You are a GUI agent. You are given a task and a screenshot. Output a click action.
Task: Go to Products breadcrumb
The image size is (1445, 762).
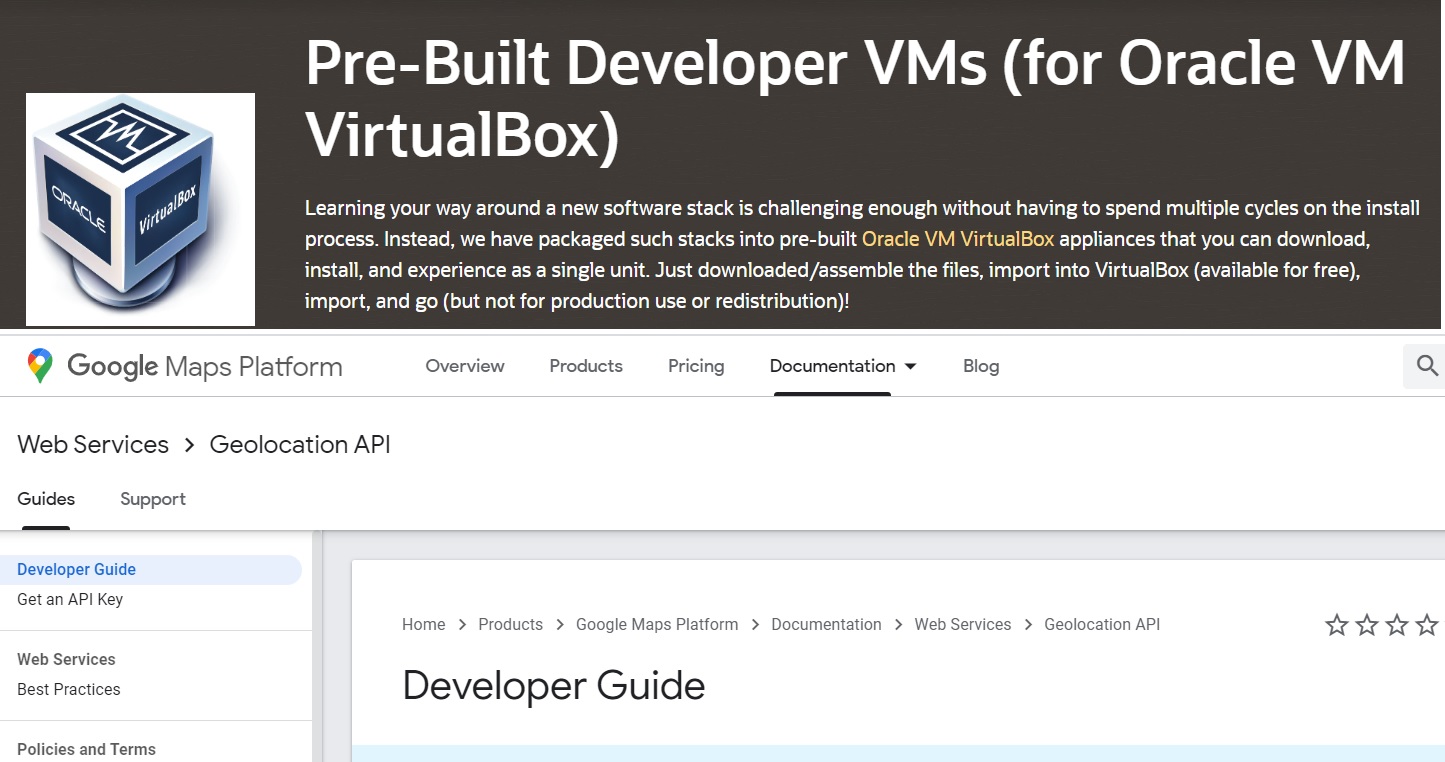point(510,625)
